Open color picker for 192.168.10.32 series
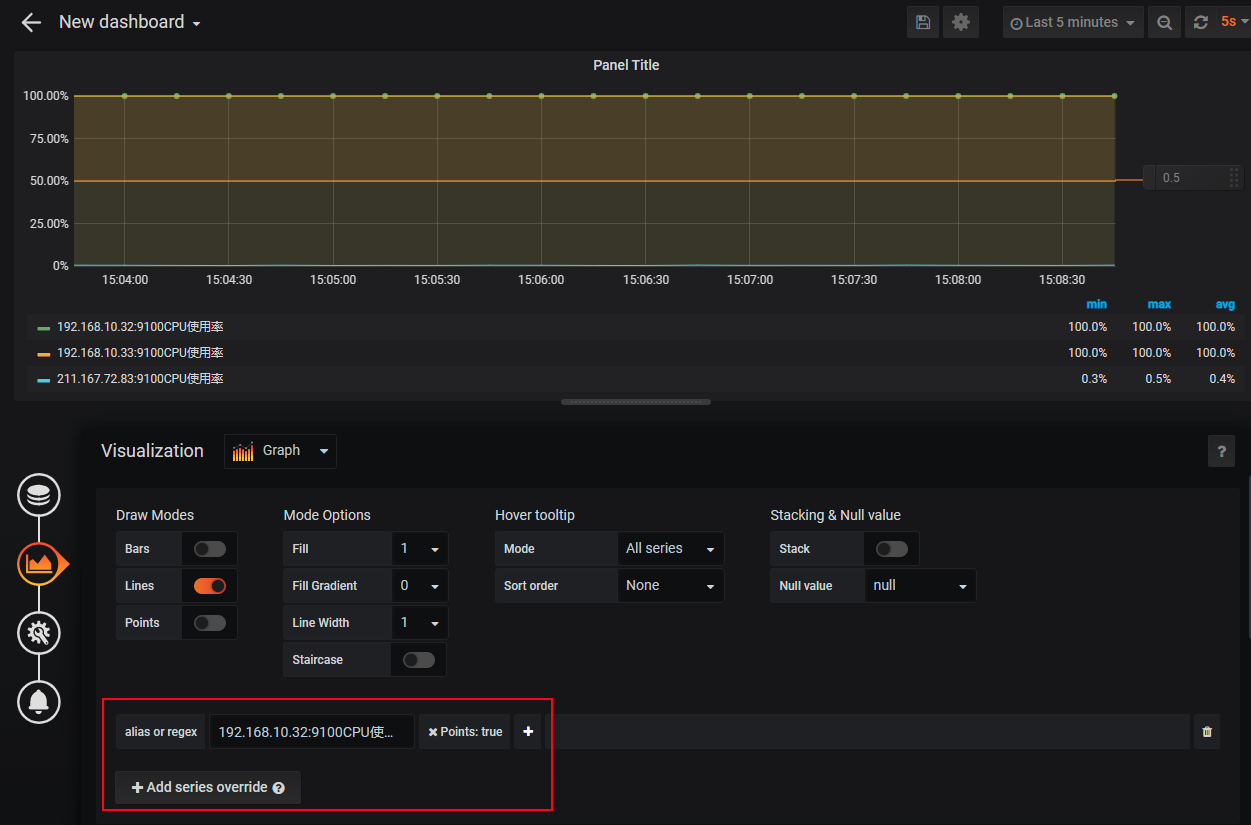 (43, 328)
